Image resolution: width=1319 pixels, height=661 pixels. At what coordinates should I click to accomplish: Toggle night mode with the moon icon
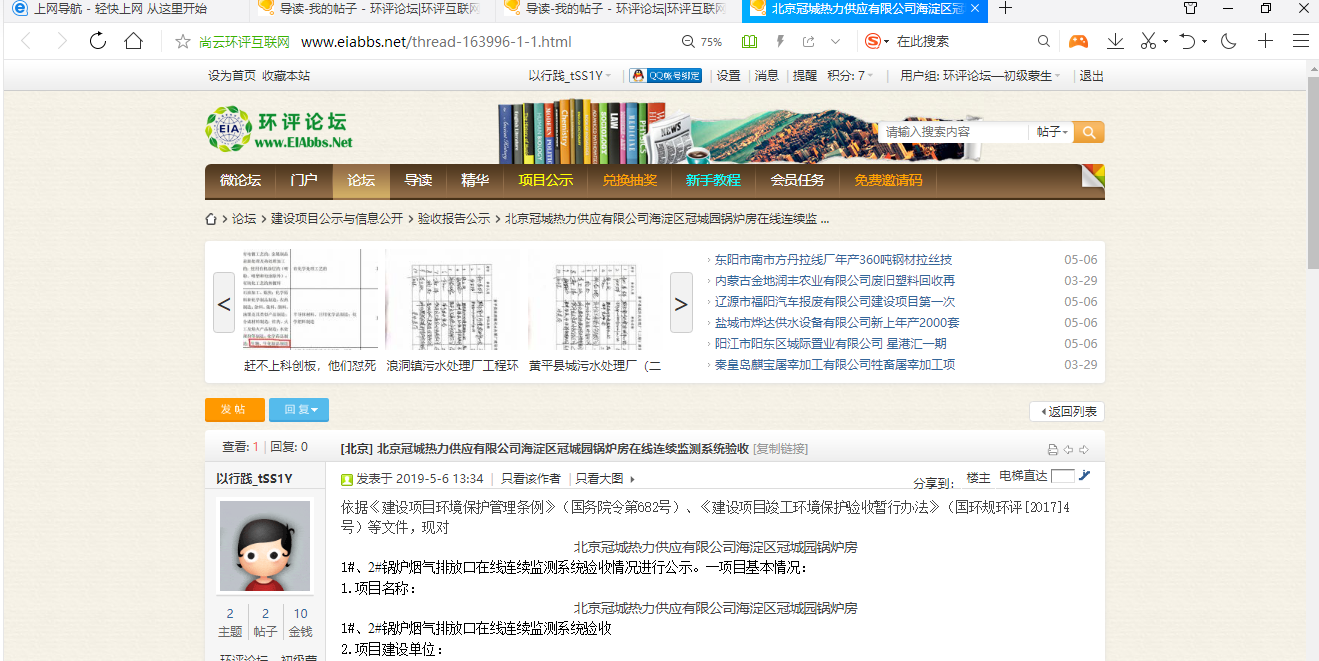1229,41
